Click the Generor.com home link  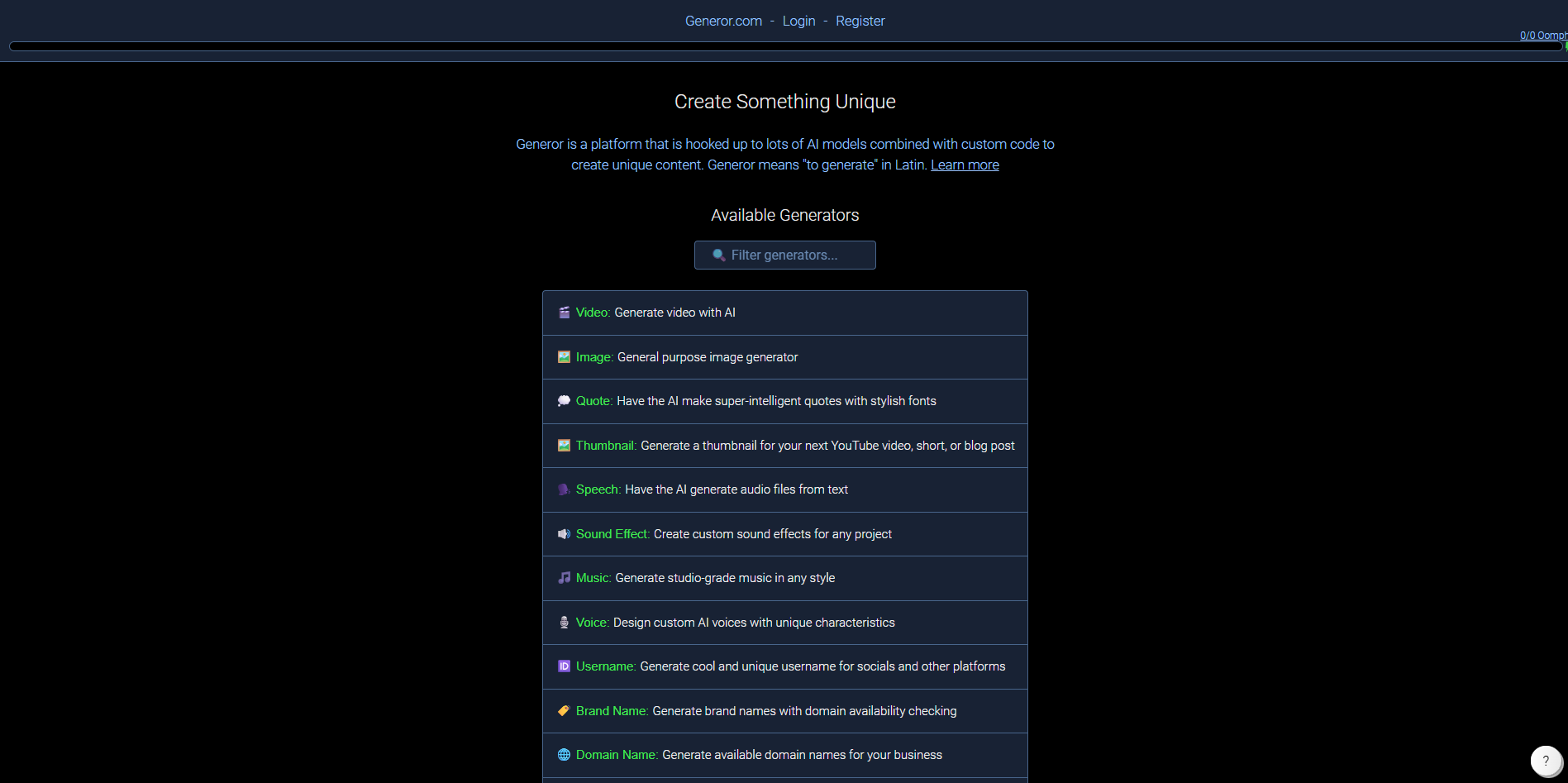pos(722,21)
